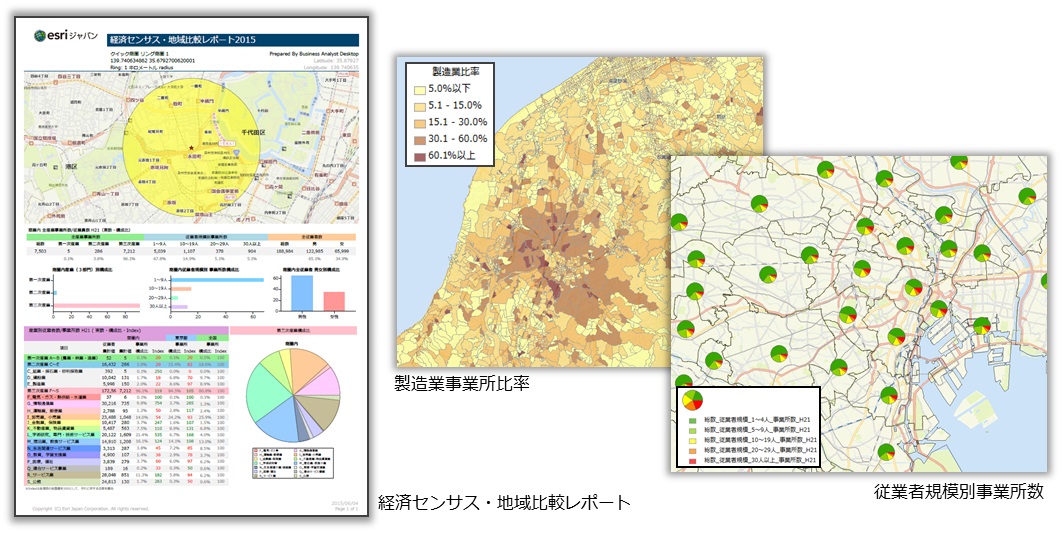Click the 経済センサス・地域比較レポート caption beside the report
Screen dimensions: 1062x533
click(504, 502)
